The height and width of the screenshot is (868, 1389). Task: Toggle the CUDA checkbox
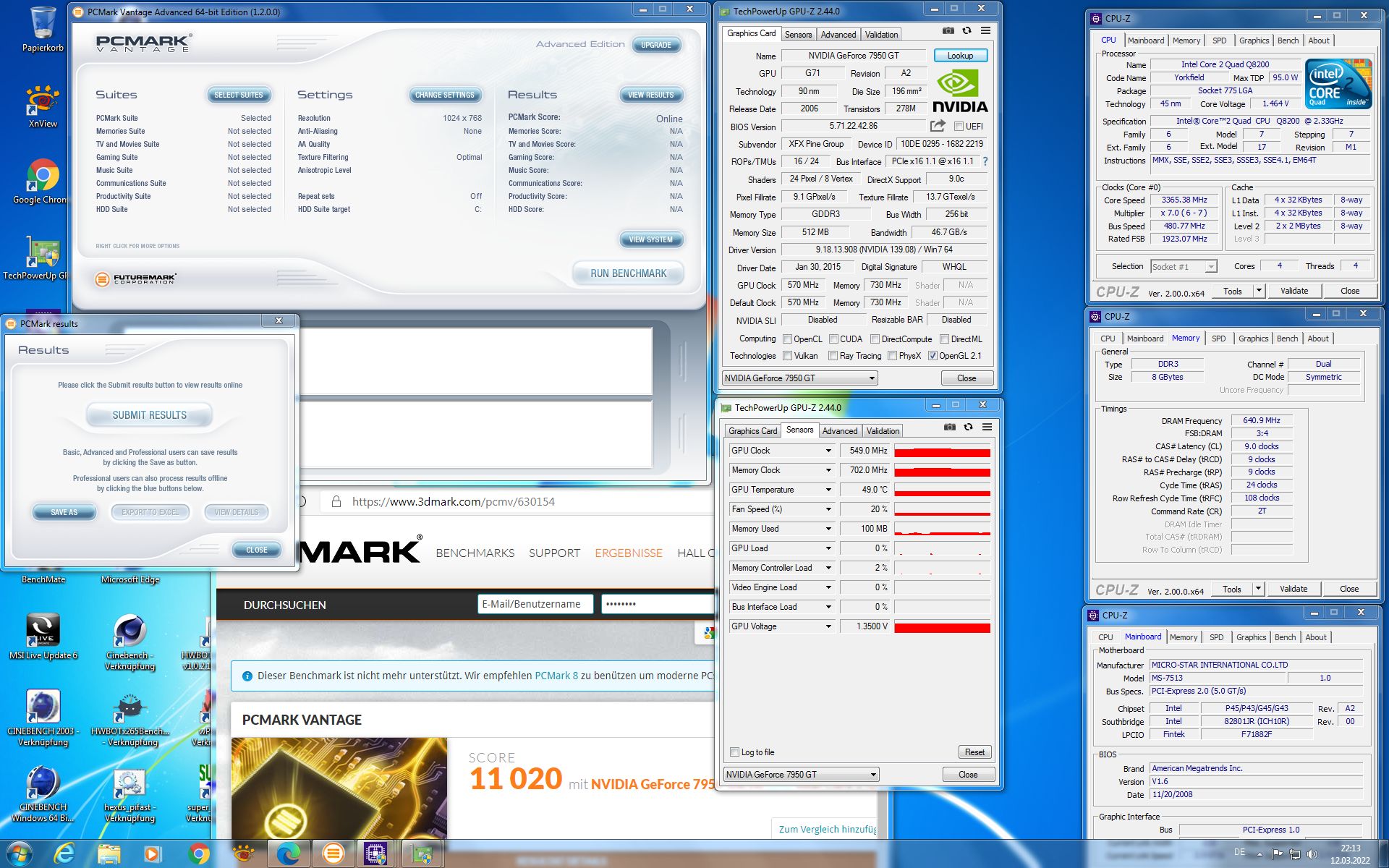833,339
